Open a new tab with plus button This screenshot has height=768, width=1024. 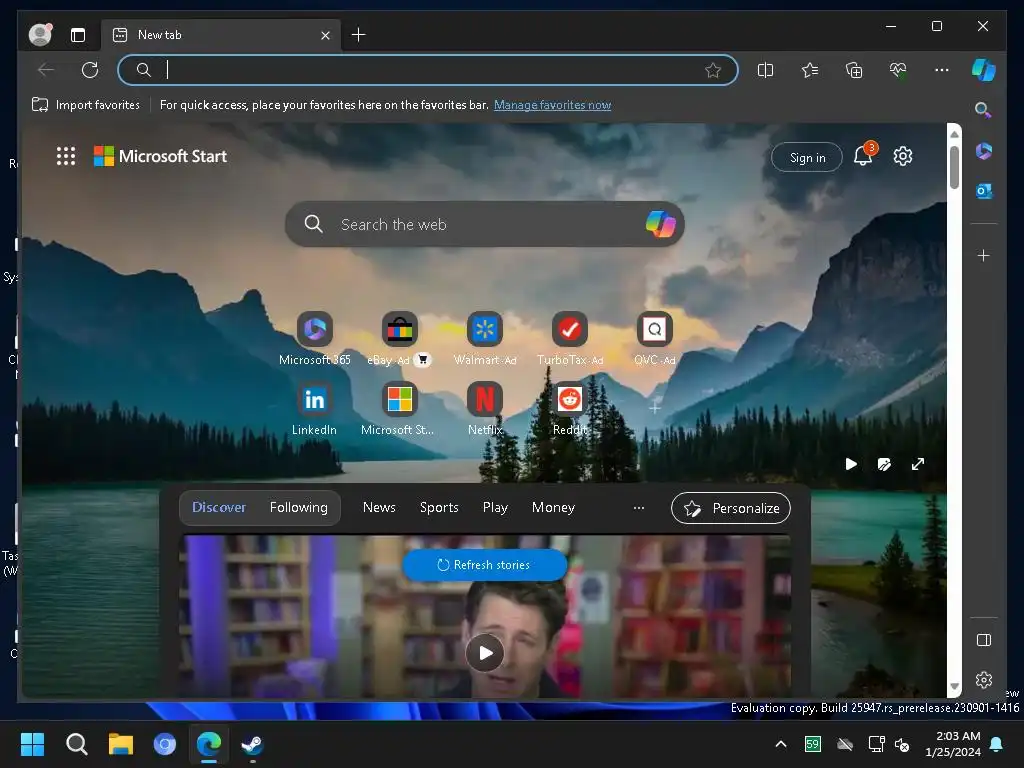359,35
